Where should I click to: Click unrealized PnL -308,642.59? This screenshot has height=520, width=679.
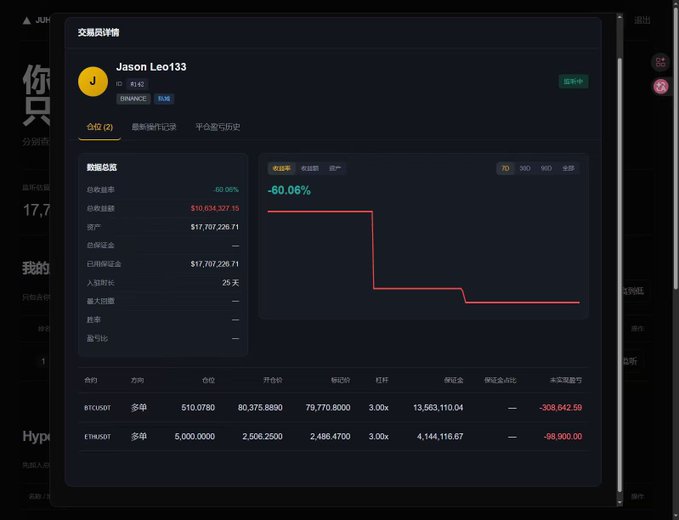(561, 407)
